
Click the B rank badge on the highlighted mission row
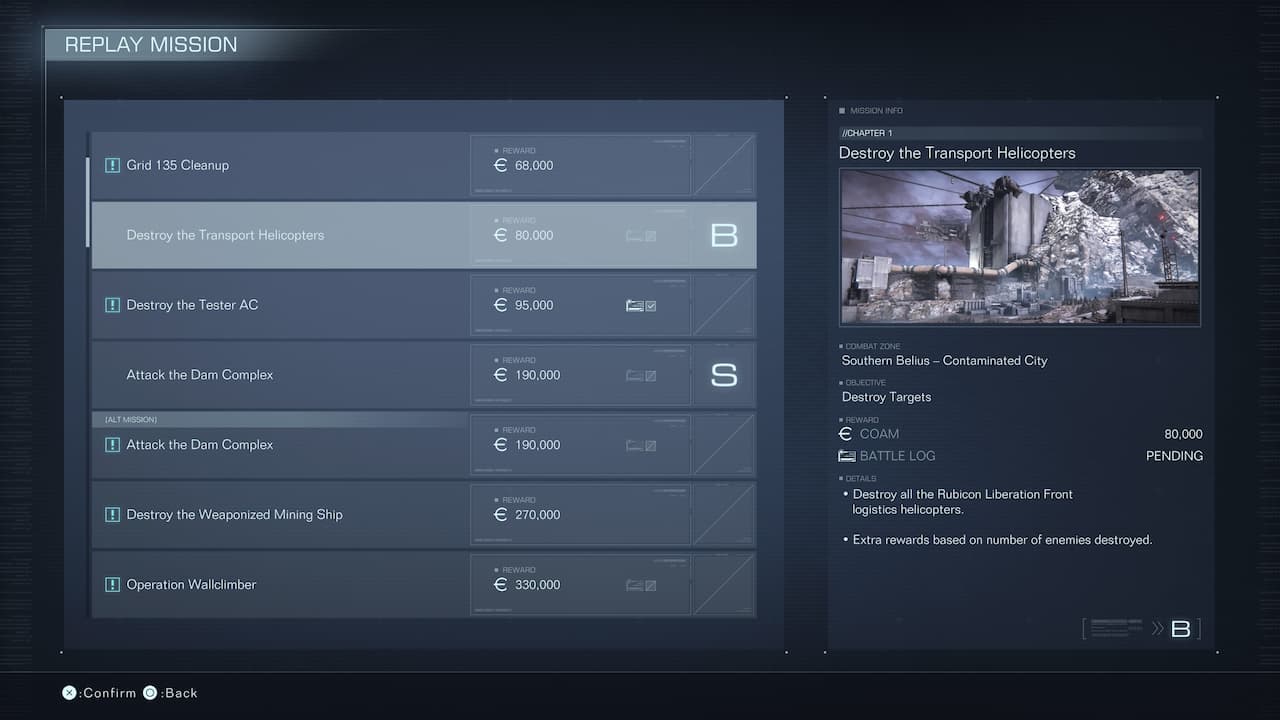(723, 235)
